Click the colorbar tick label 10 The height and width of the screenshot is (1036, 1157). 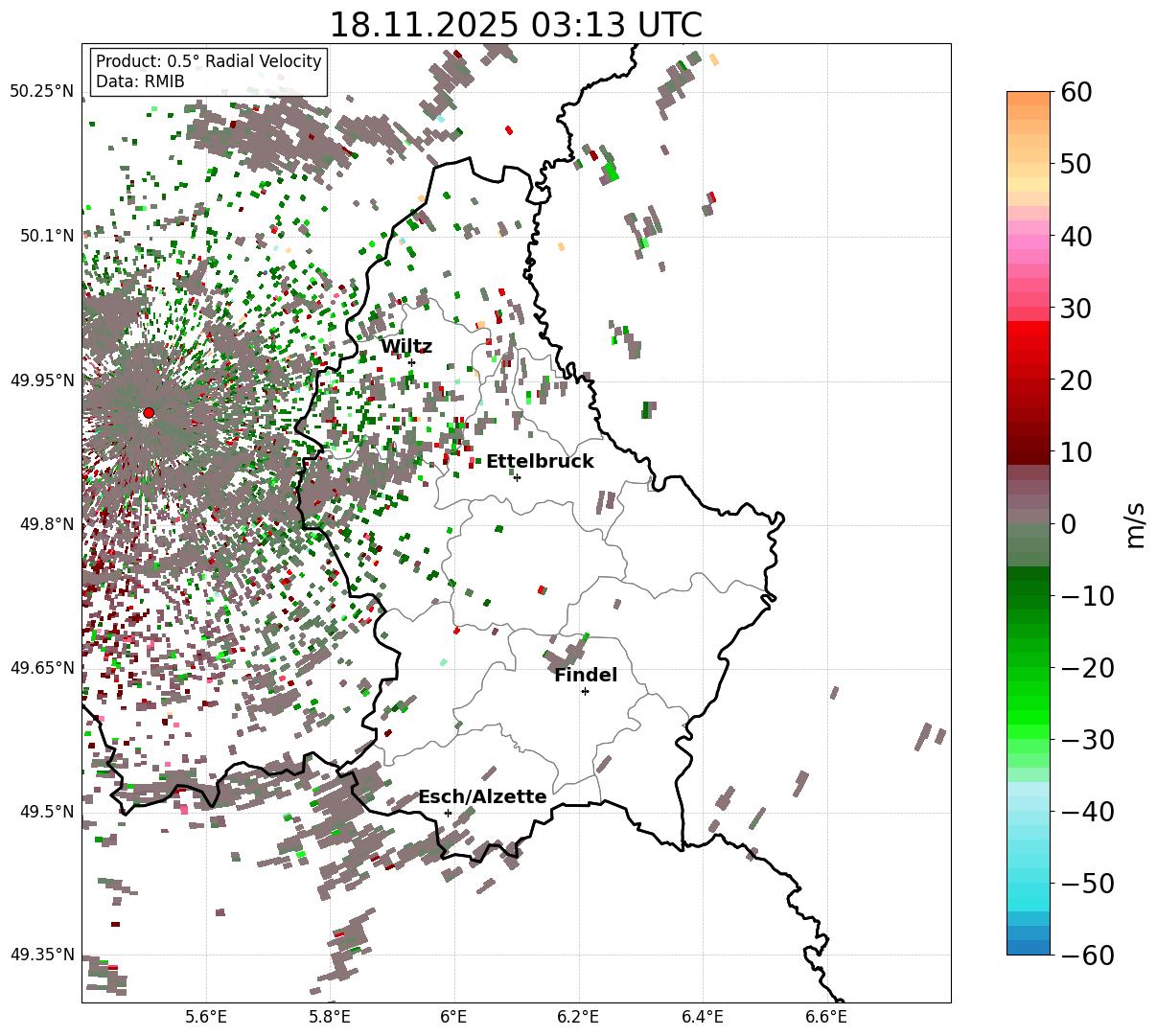pyautogui.click(x=1077, y=451)
